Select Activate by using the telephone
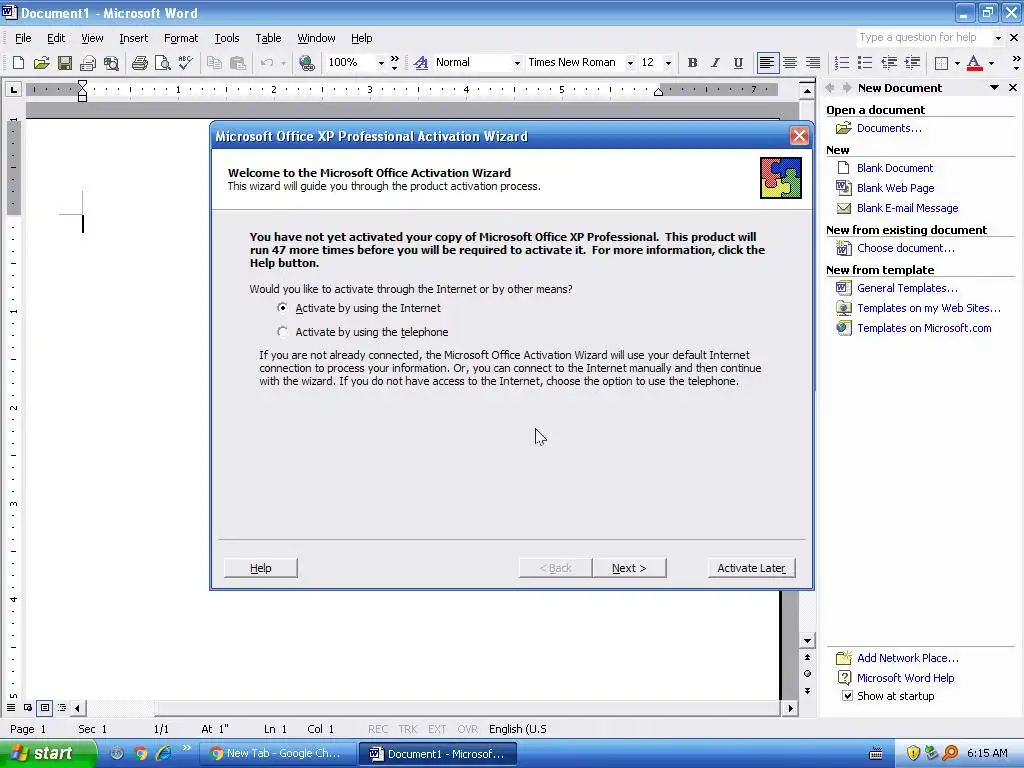Viewport: 1024px width, 768px height. point(282,332)
